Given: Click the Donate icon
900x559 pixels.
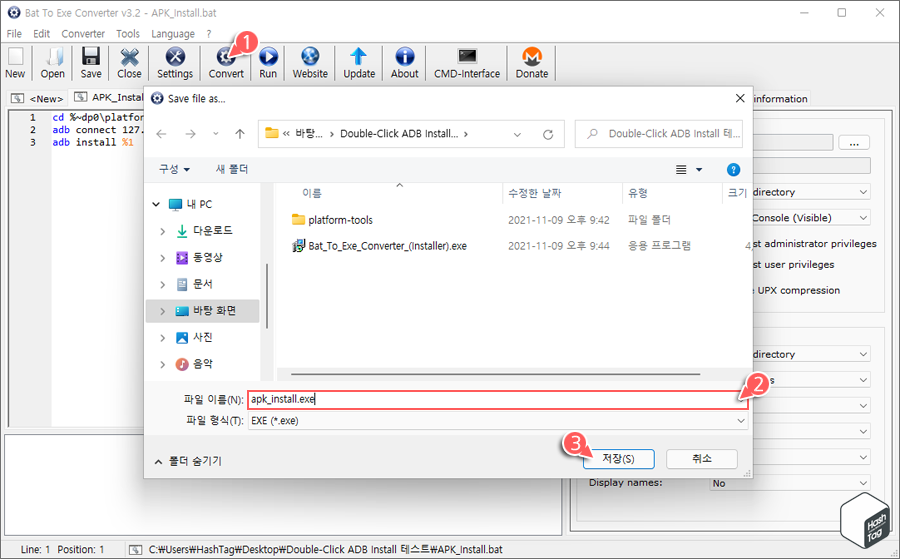Looking at the screenshot, I should 532,63.
